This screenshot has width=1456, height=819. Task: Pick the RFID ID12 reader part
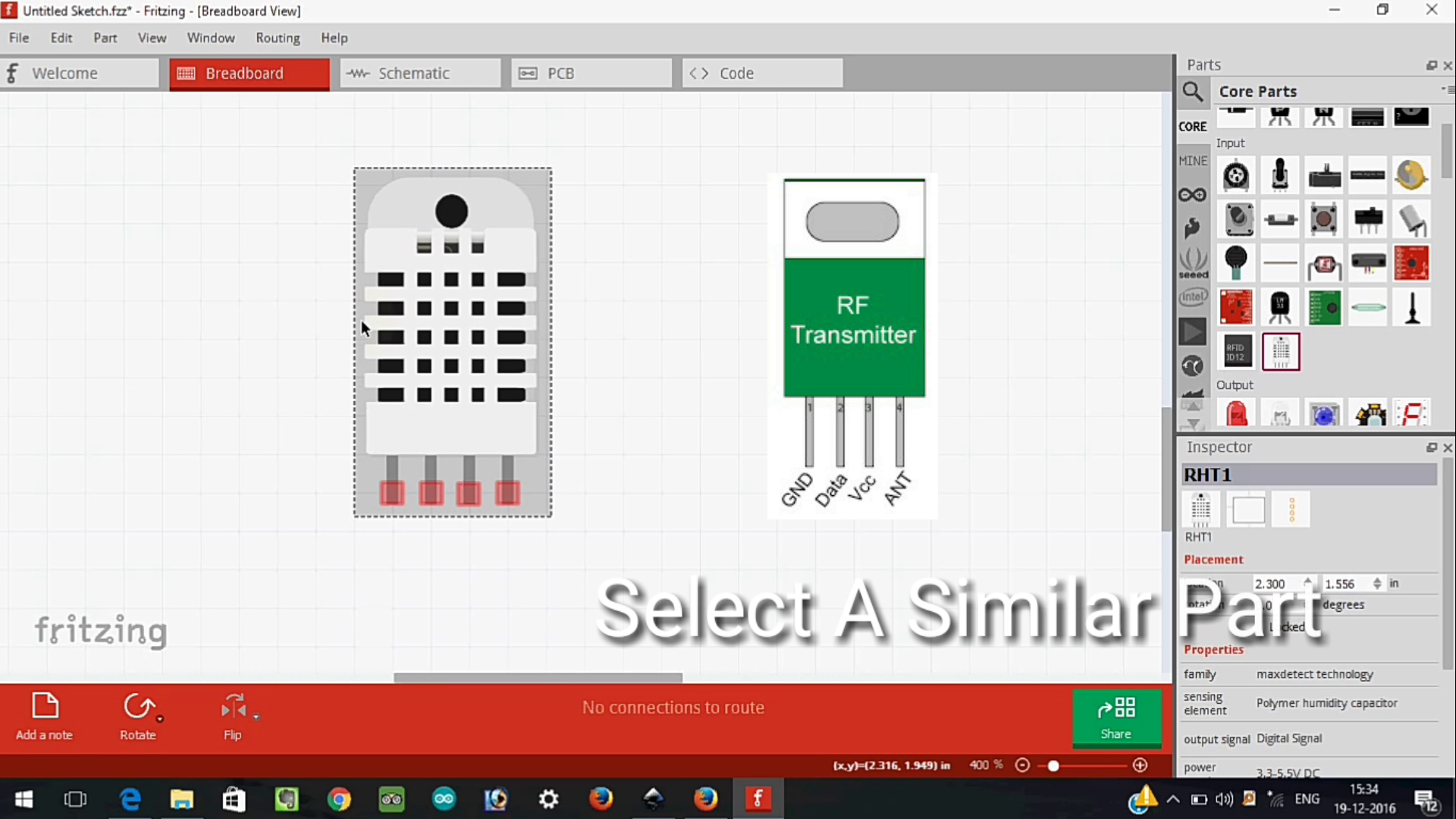click(x=1236, y=352)
